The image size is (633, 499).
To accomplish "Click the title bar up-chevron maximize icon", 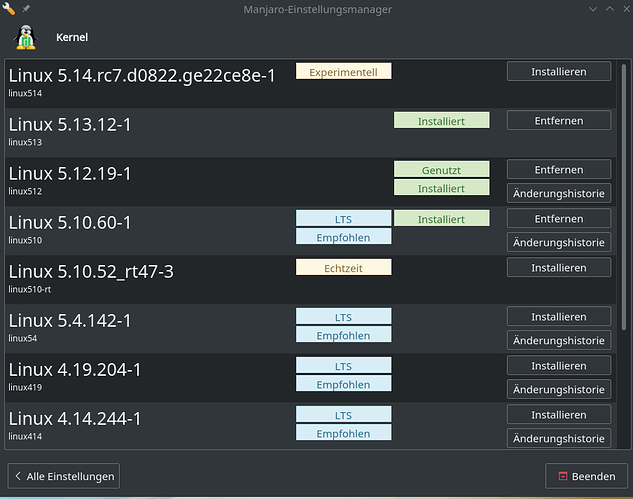I will click(610, 9).
